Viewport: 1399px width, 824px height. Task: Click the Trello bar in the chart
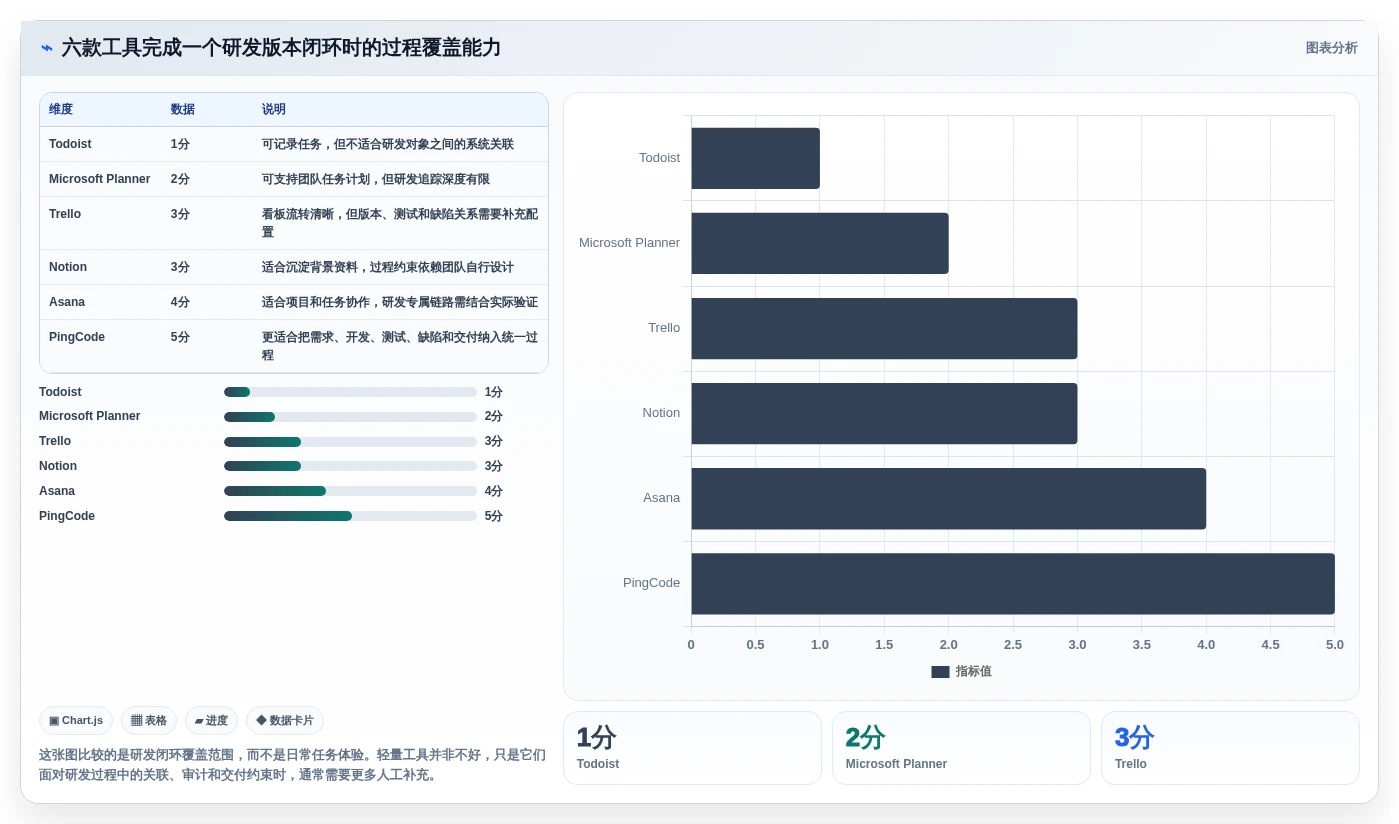click(x=884, y=328)
